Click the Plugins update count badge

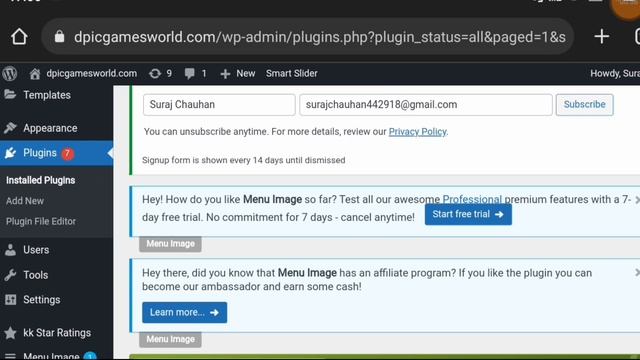pyautogui.click(x=67, y=153)
